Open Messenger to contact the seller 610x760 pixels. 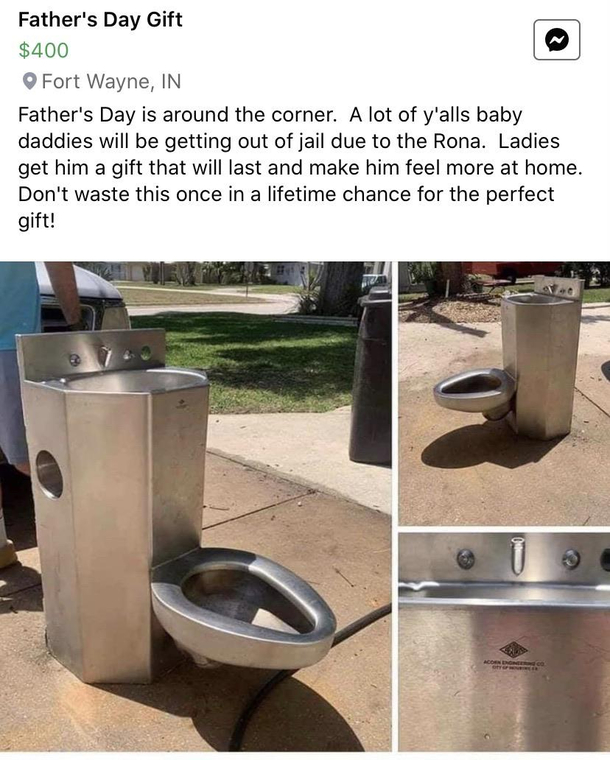556,40
